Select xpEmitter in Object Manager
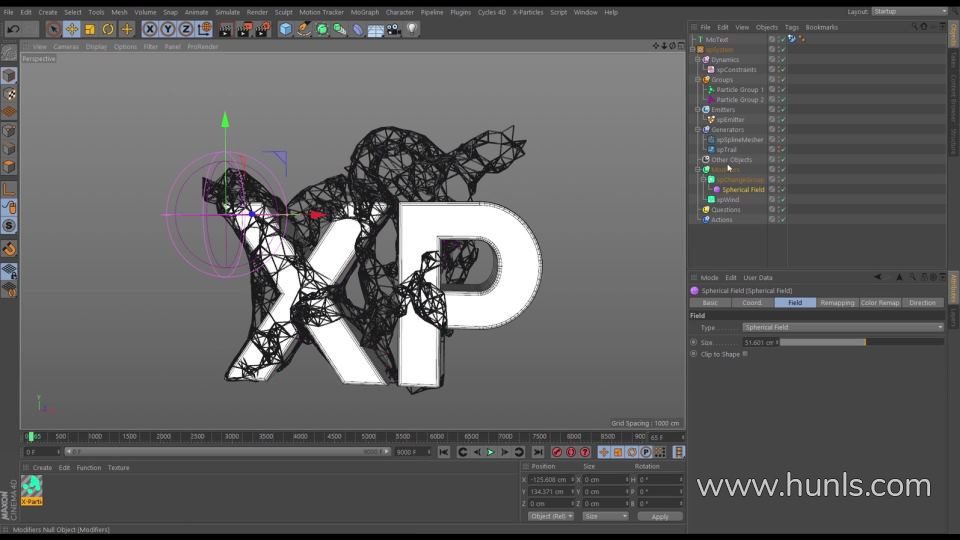960x540 pixels. [x=730, y=119]
